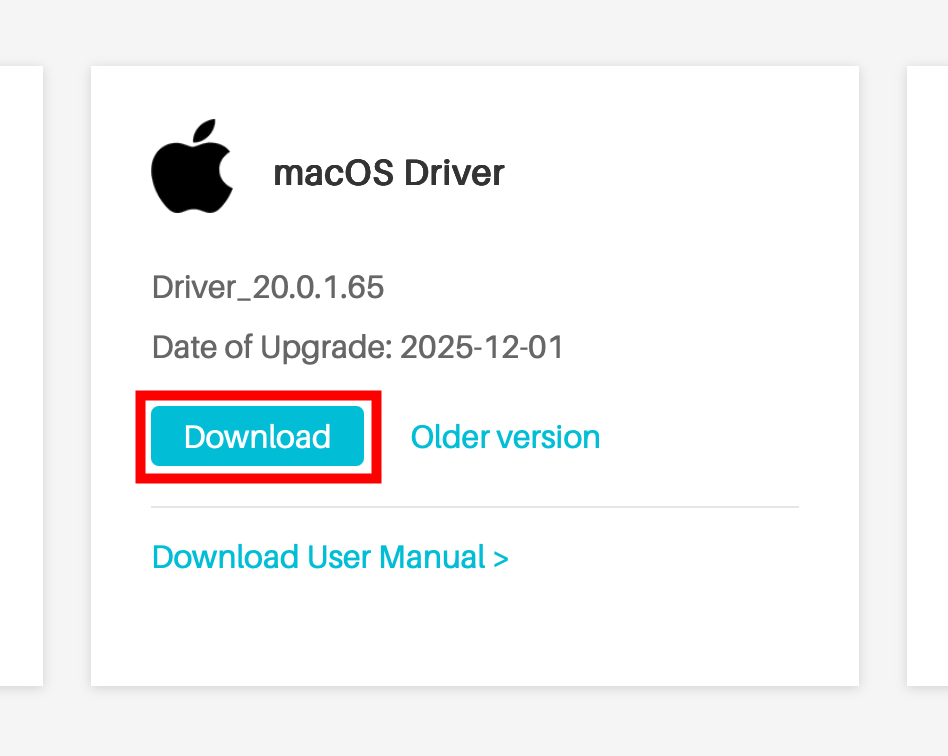The width and height of the screenshot is (948, 756).
Task: Click the chevron after Download User Manual
Action: click(502, 558)
